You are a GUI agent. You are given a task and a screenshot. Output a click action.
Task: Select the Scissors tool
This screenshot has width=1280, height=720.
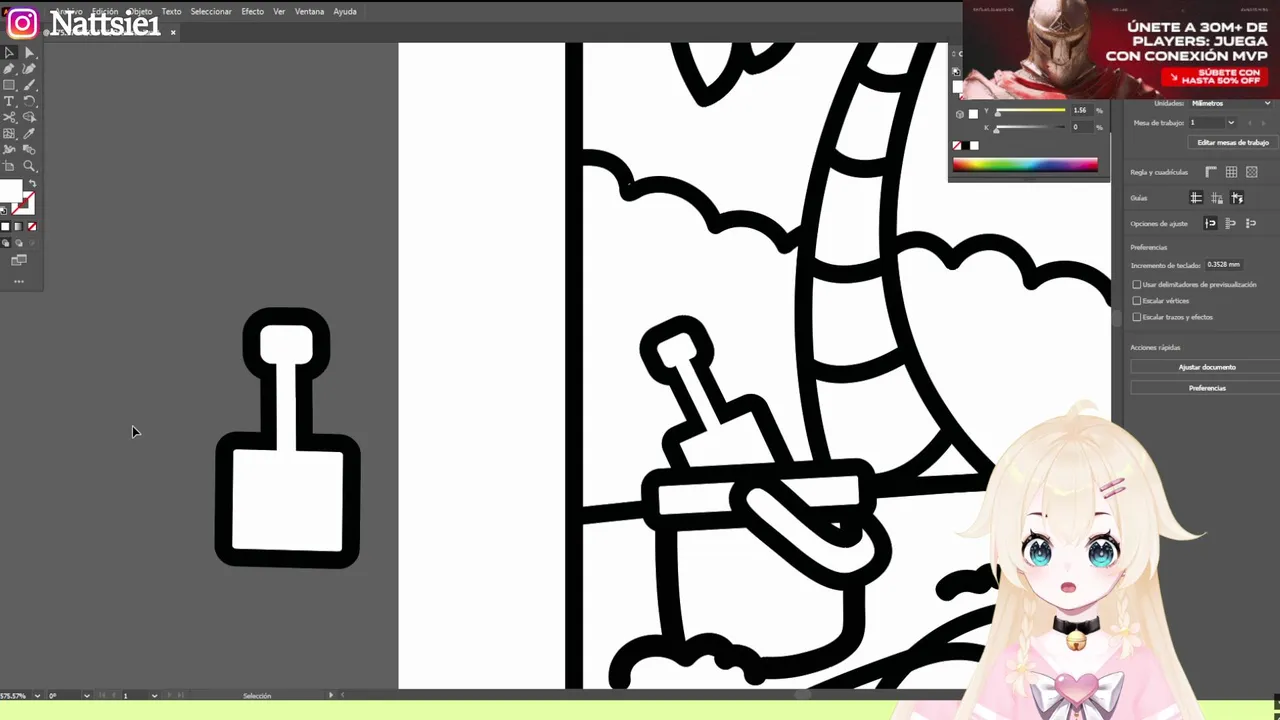click(9, 117)
